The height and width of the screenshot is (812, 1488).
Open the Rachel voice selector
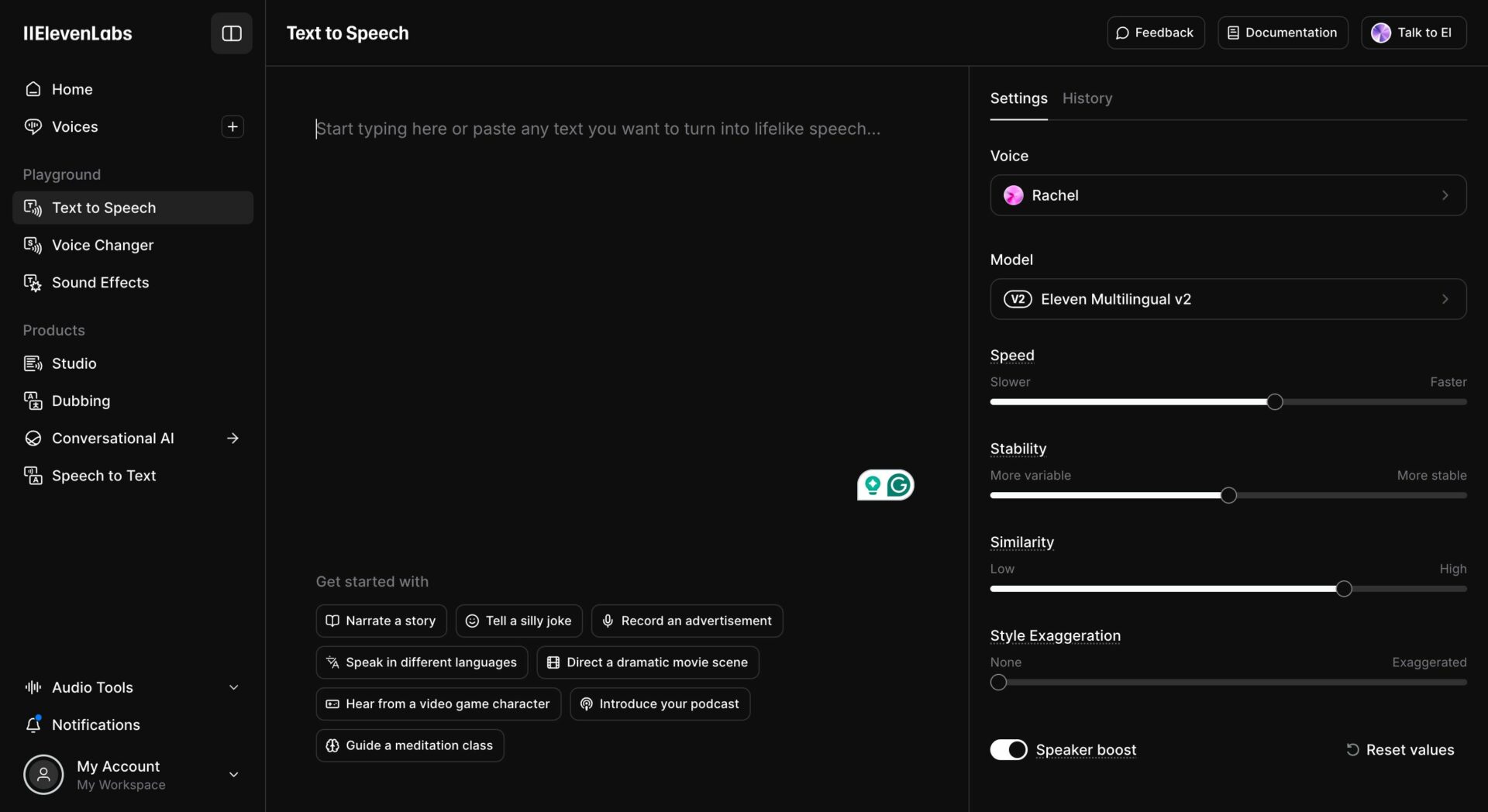(x=1228, y=195)
